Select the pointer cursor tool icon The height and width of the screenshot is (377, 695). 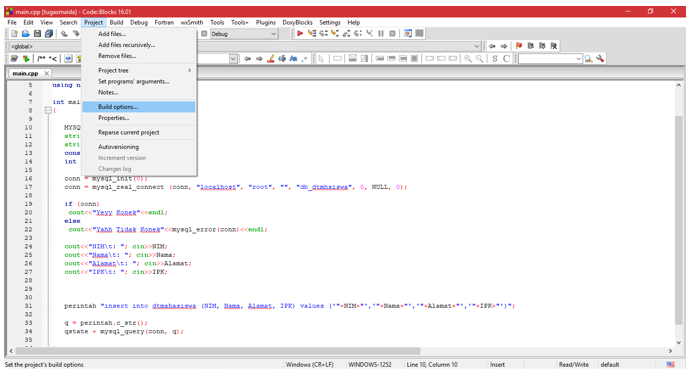point(321,58)
